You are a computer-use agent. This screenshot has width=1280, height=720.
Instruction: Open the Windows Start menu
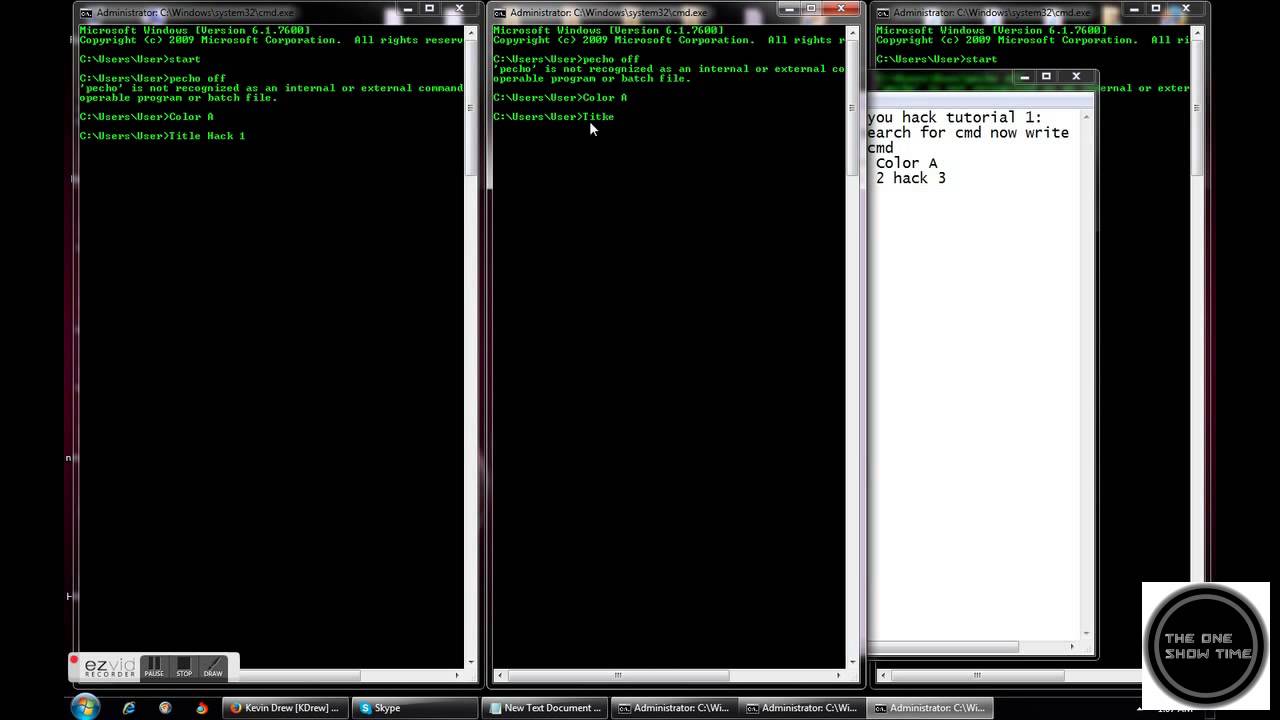(86, 707)
